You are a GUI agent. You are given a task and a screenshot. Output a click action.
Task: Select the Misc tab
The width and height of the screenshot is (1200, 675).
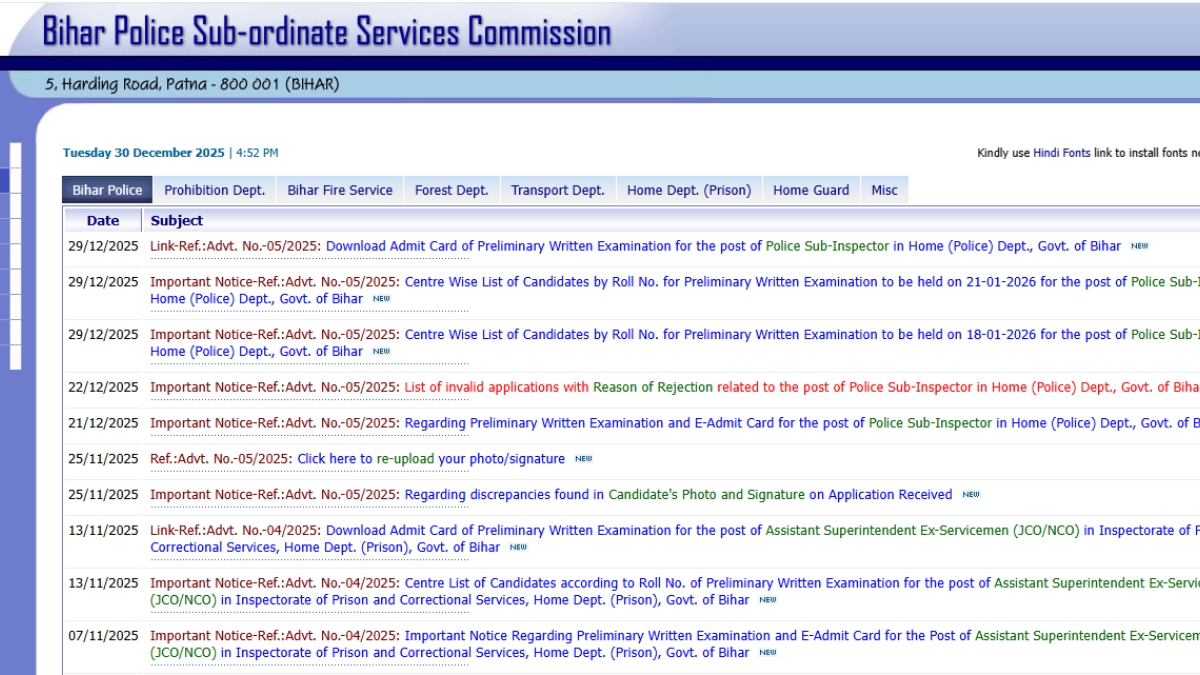(884, 190)
